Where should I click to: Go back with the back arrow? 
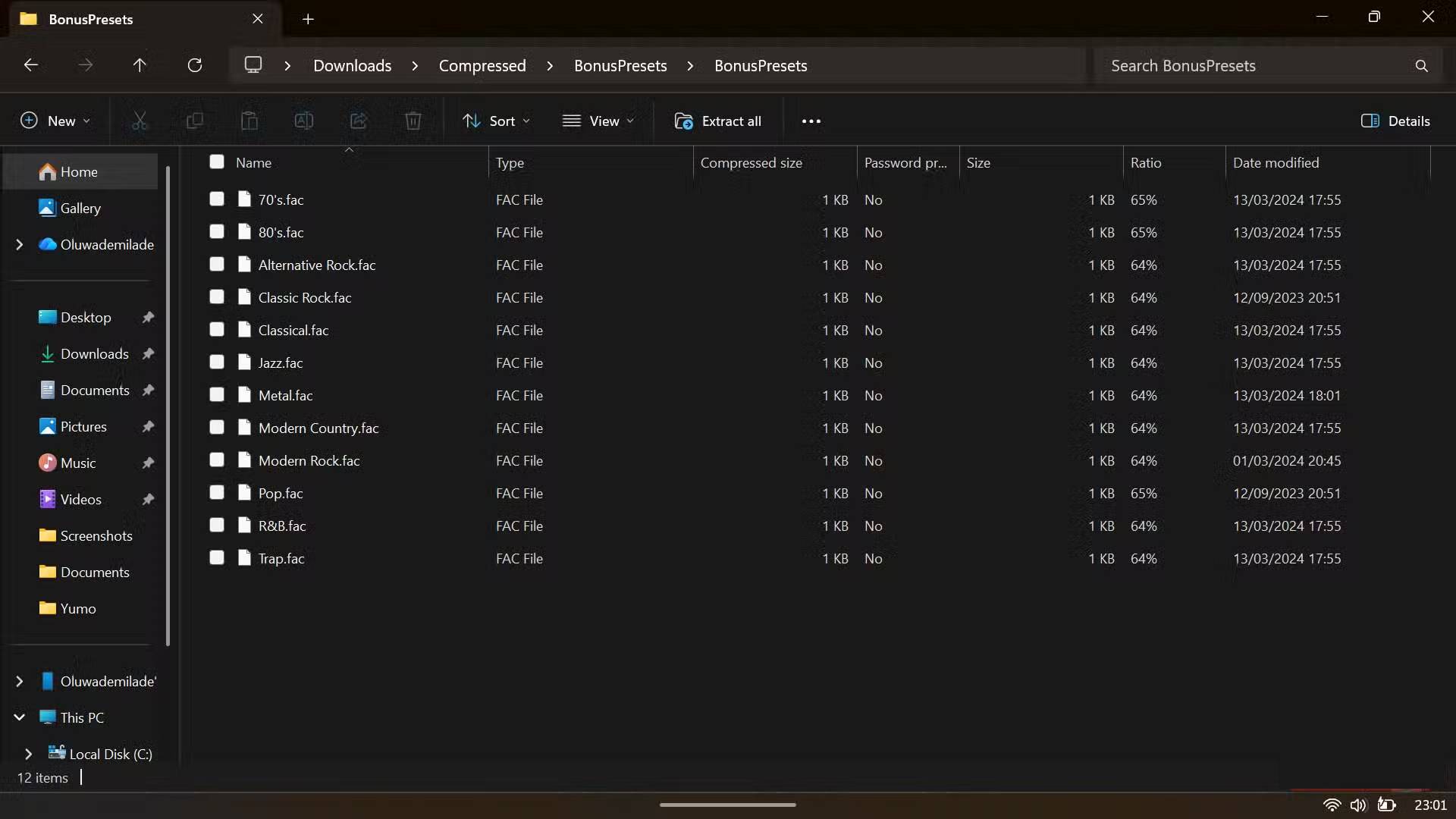click(31, 65)
